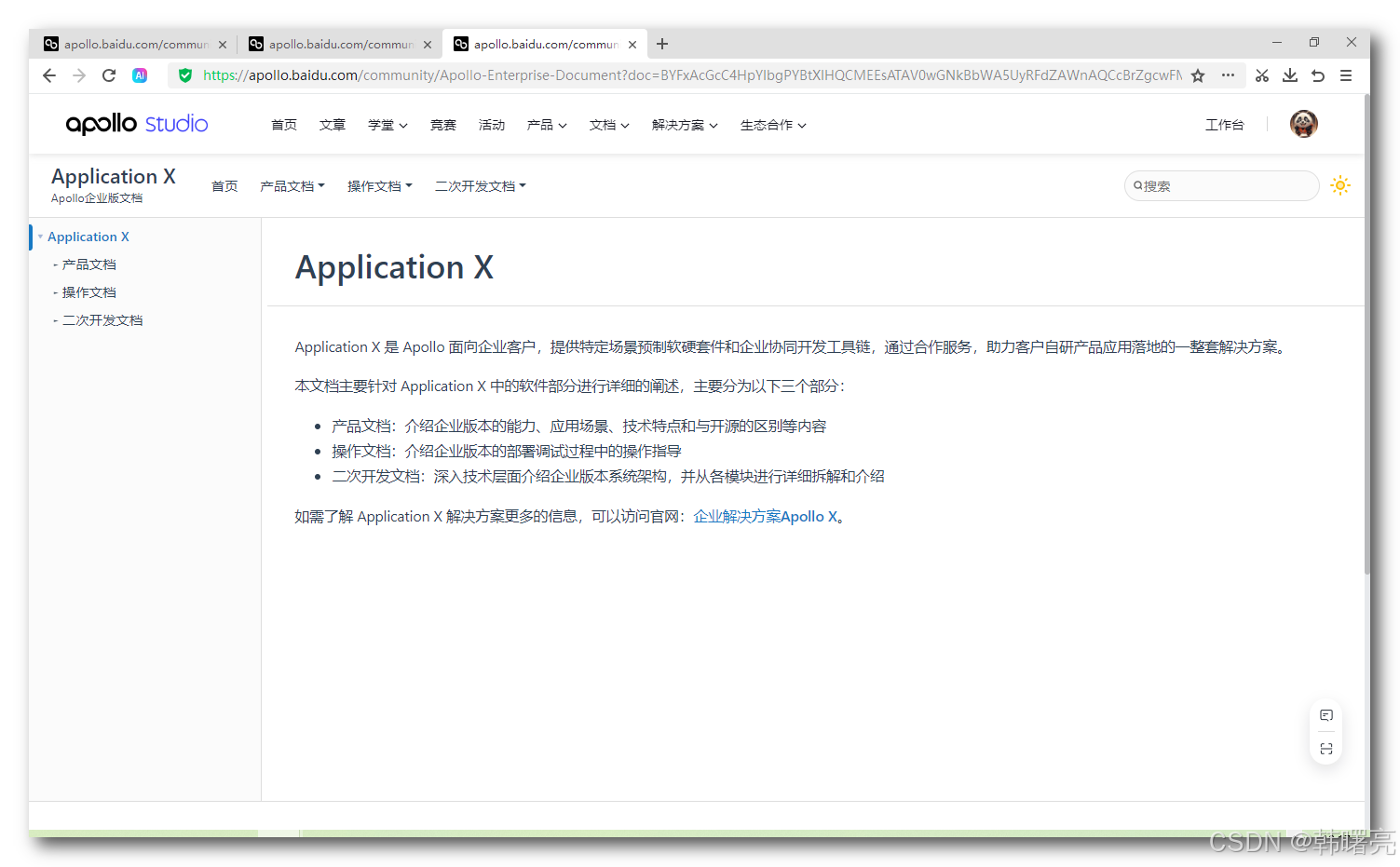Expand 二次开发文档 dropdown in document sub-navigation
This screenshot has width=1400, height=867.
[x=481, y=186]
